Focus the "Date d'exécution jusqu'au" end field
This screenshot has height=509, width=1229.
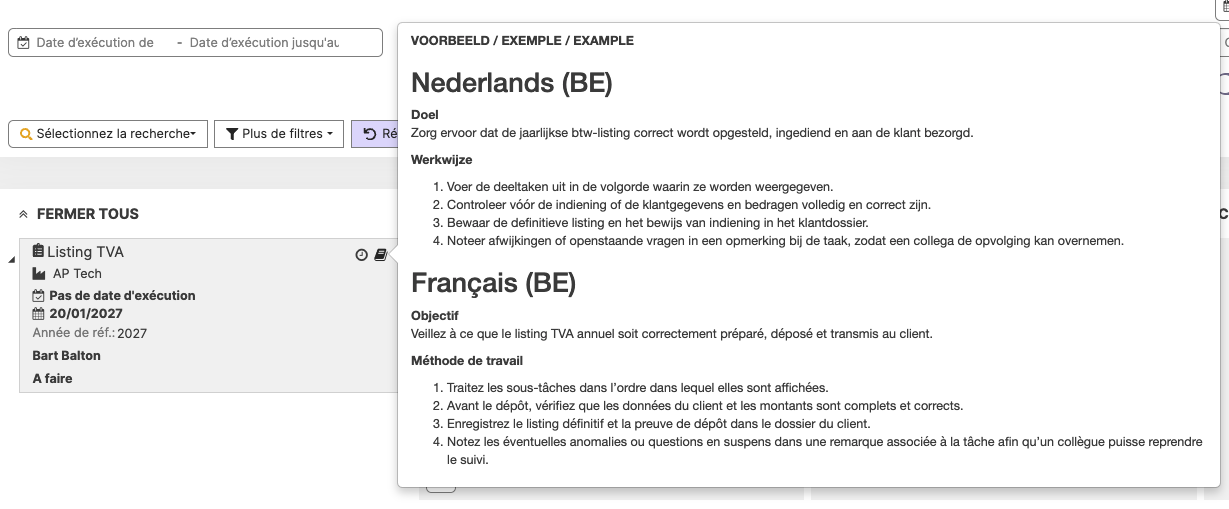[x=264, y=43]
